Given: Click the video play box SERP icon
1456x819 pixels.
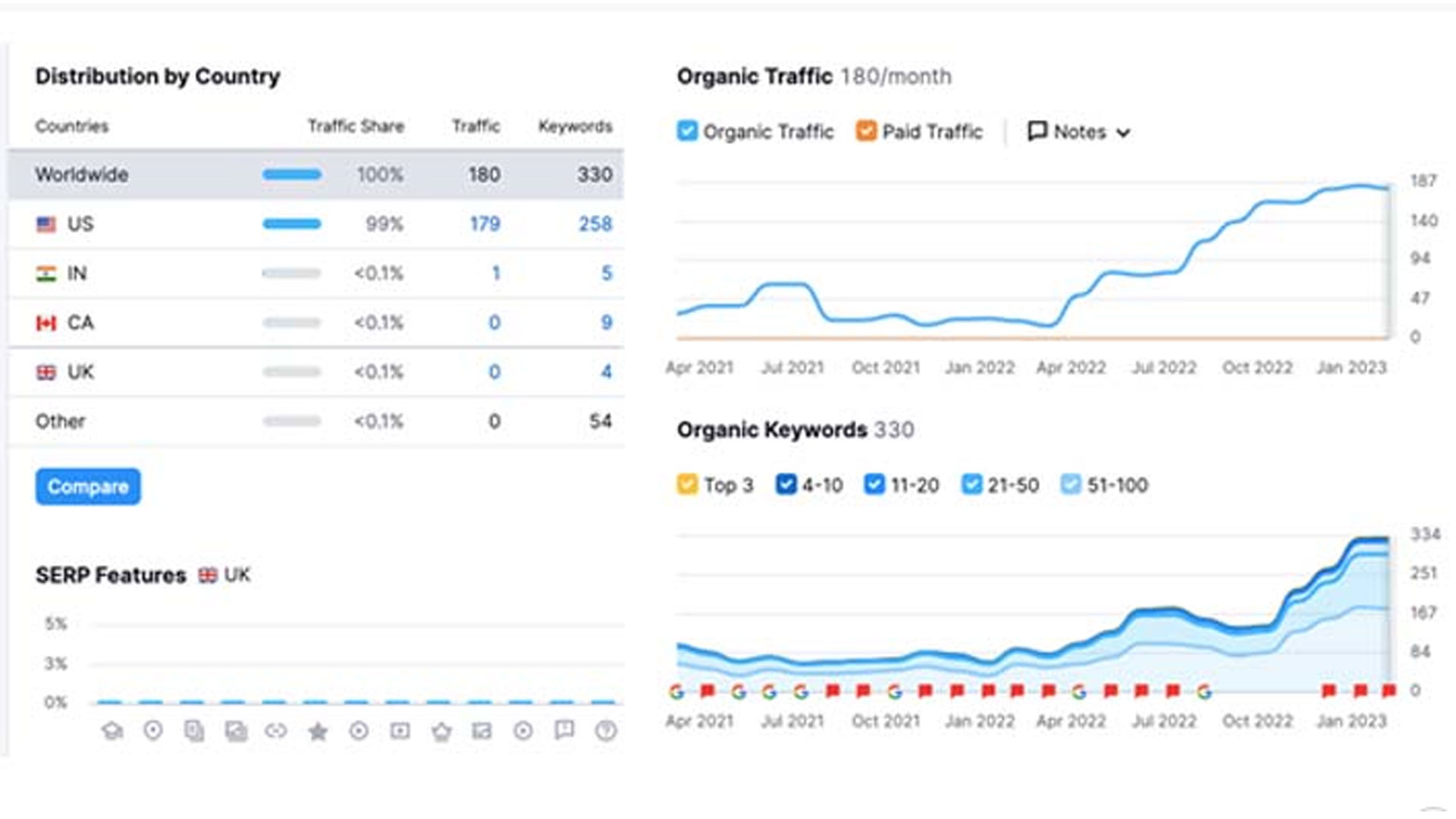Looking at the screenshot, I should pyautogui.click(x=400, y=730).
